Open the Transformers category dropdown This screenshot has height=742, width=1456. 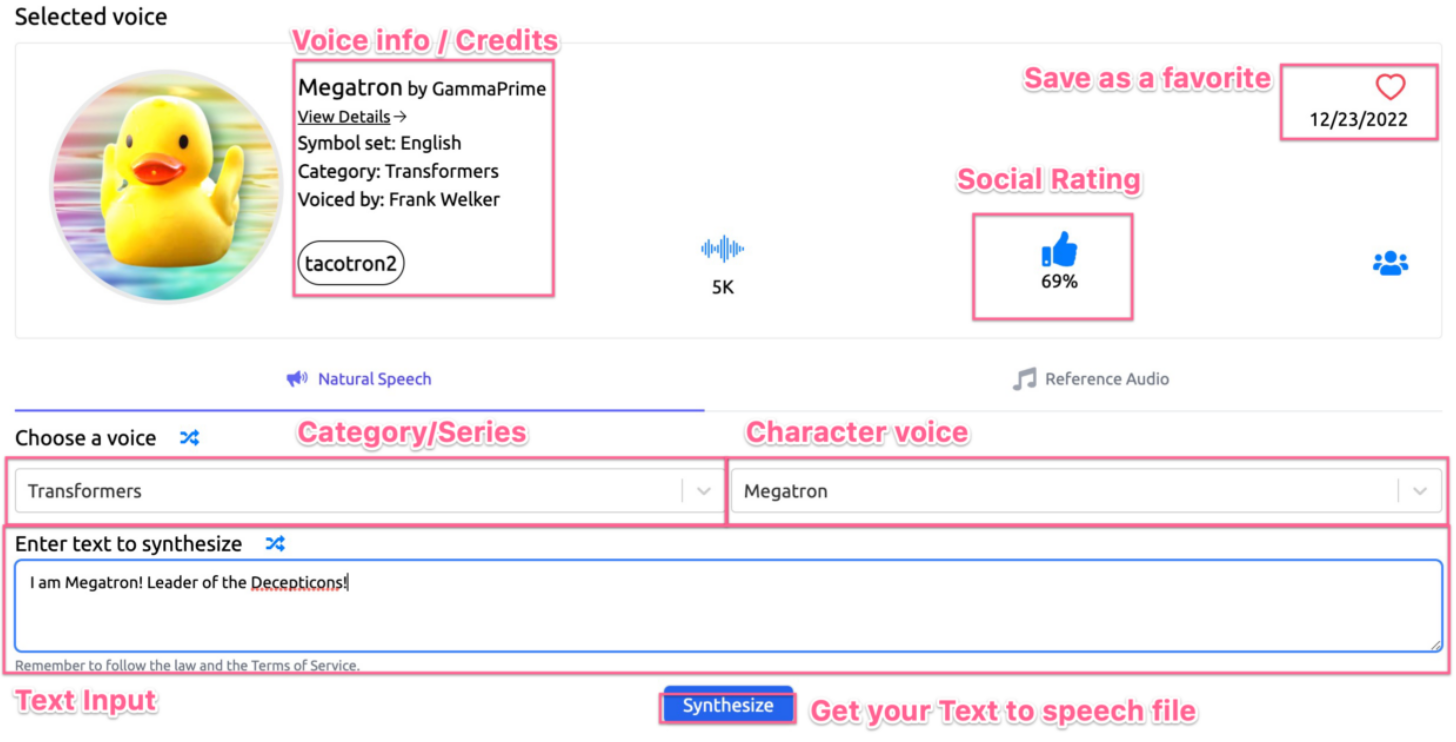(x=350, y=491)
